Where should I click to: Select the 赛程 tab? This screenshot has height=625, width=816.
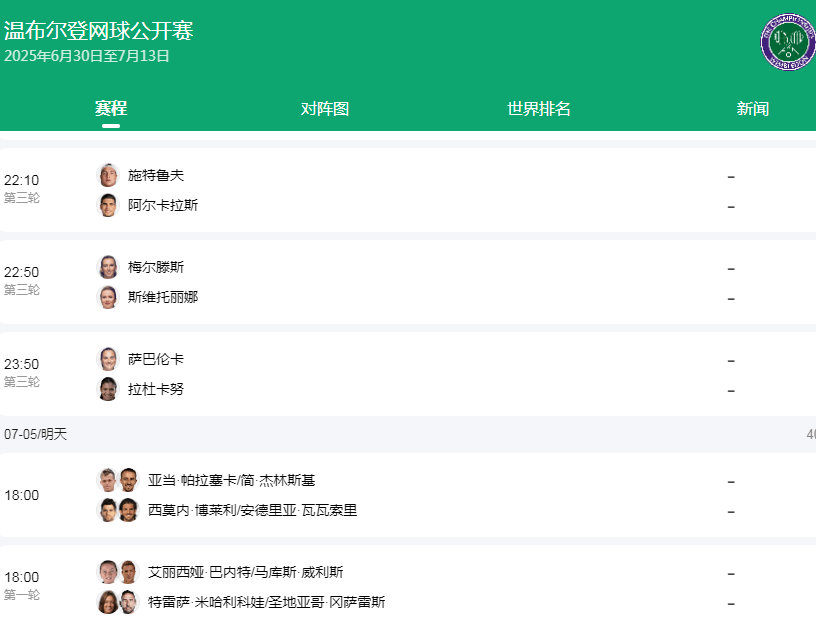coord(111,109)
